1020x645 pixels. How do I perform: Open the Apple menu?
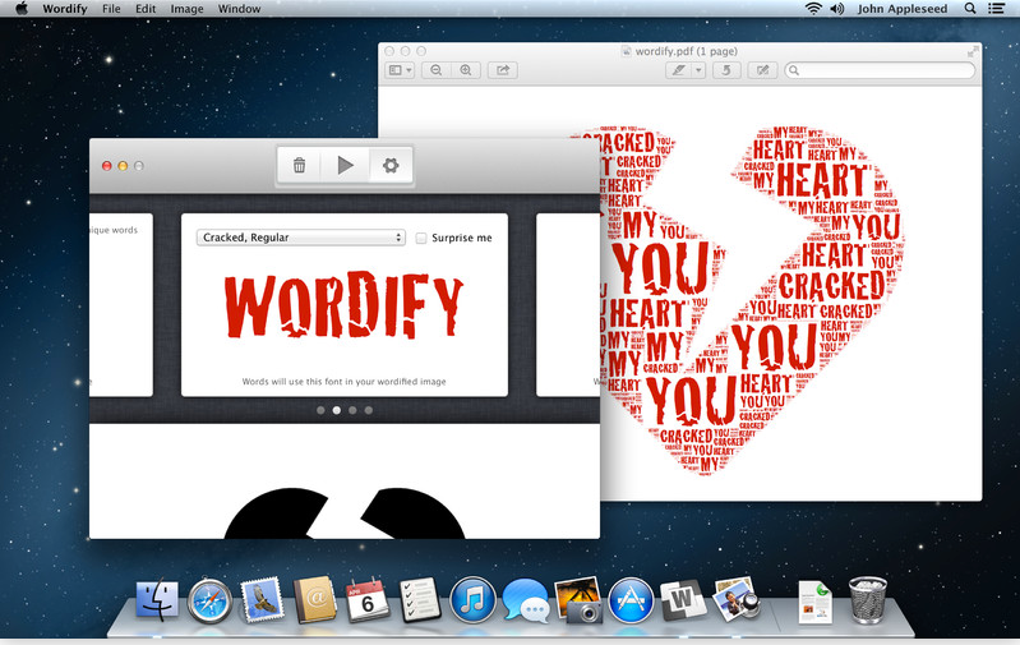pyautogui.click(x=21, y=8)
